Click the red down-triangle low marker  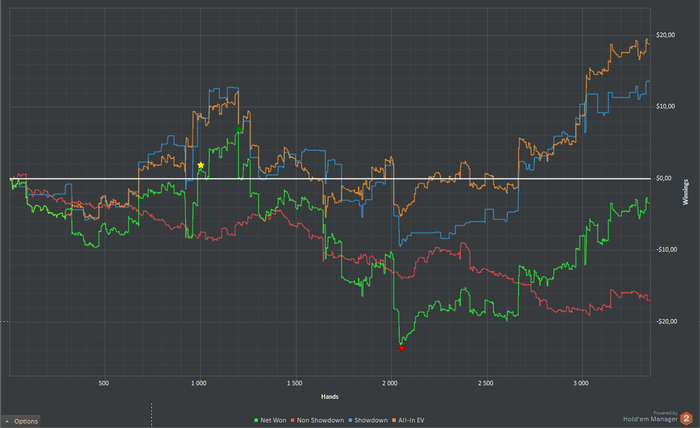[401, 348]
